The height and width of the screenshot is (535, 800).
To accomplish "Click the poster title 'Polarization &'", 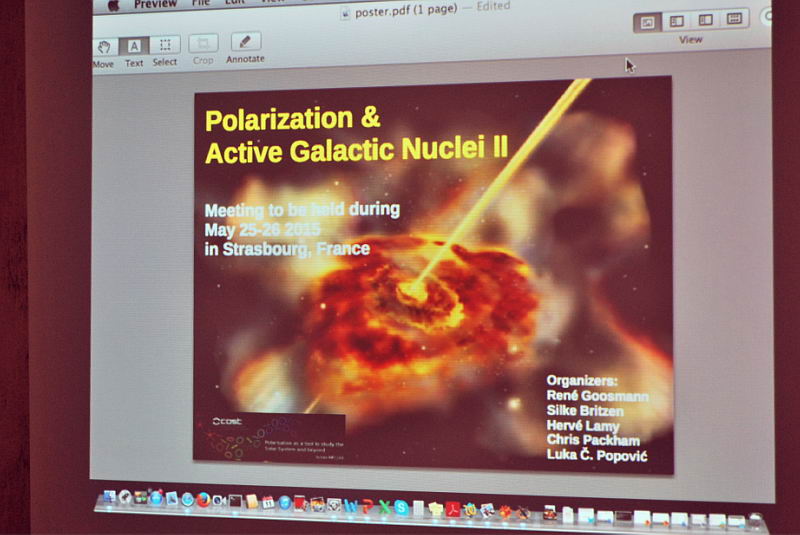I will pyautogui.click(x=293, y=119).
